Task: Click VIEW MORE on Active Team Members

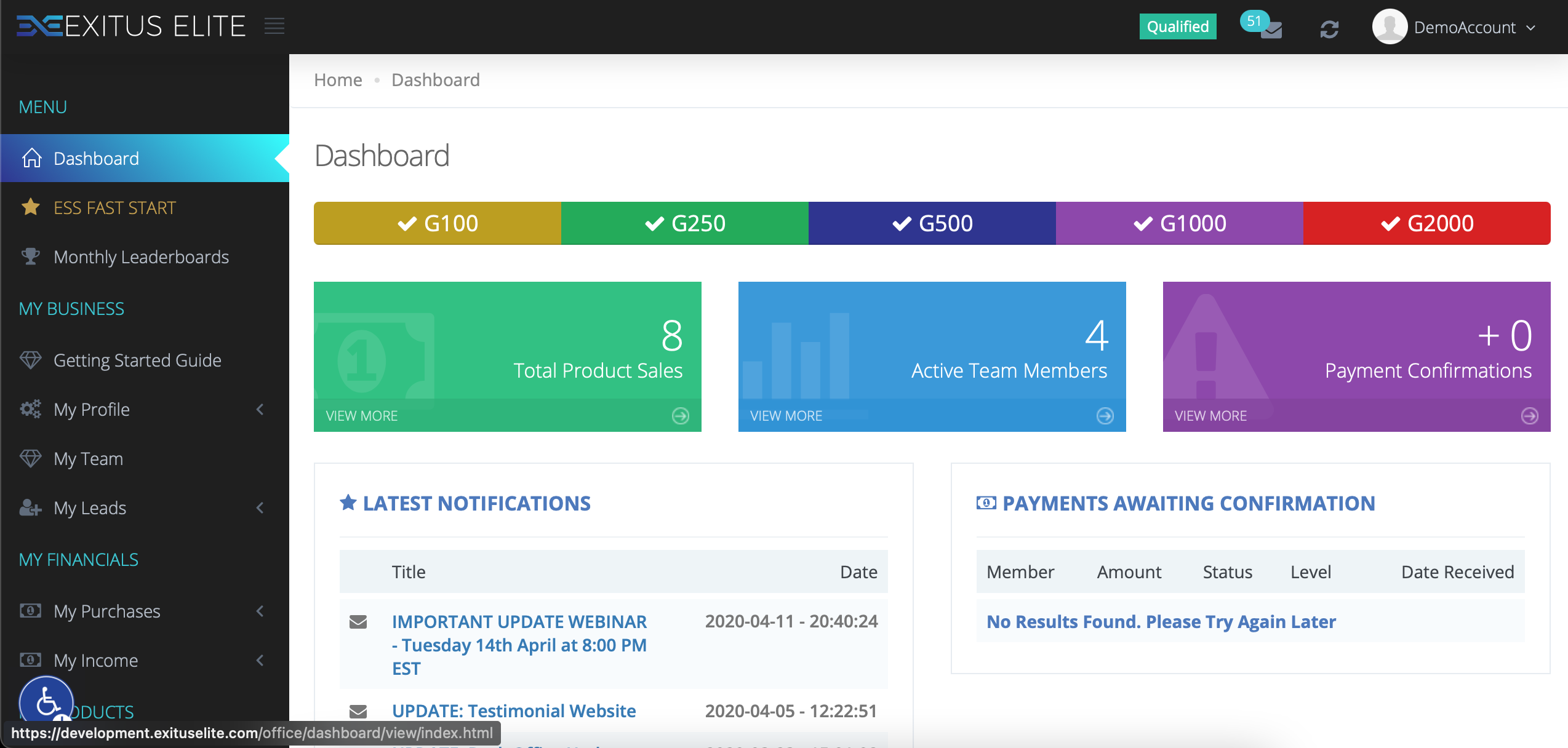Action: click(x=786, y=416)
